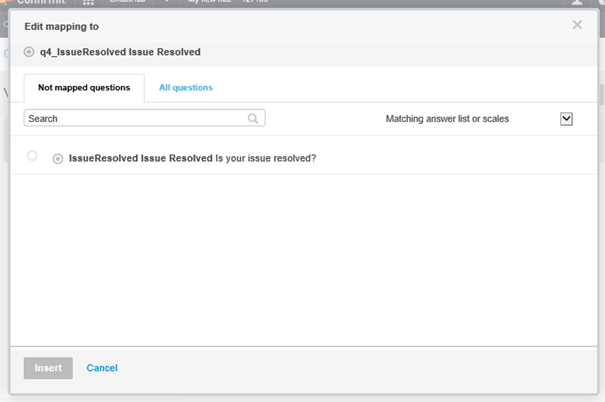The image size is (605, 402).
Task: Cancel the mapping edit
Action: coord(102,368)
